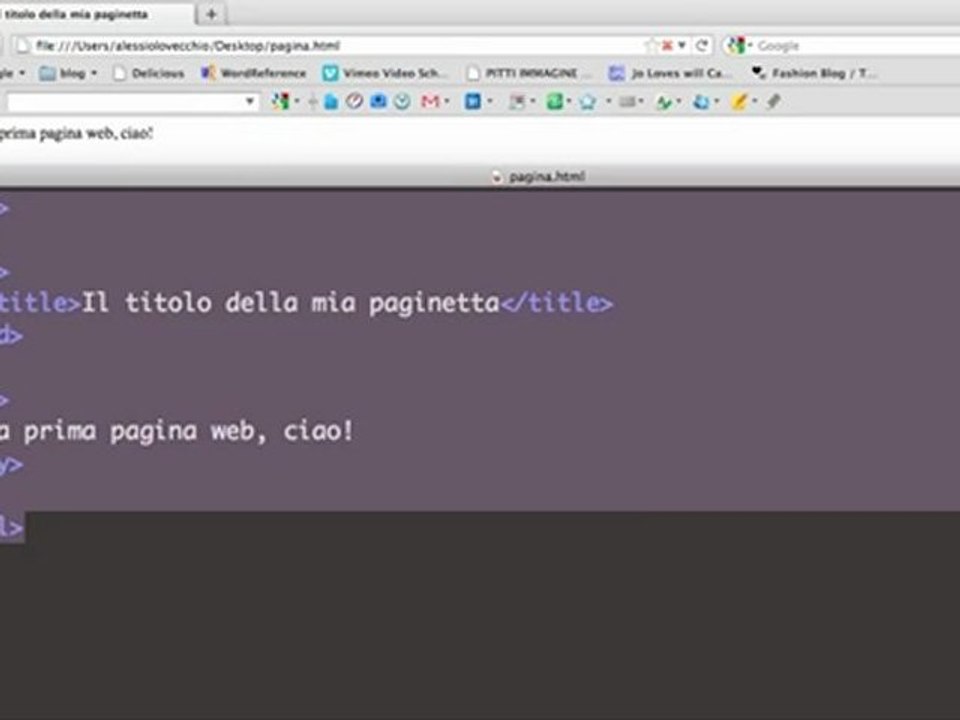Image resolution: width=960 pixels, height=720 pixels.
Task: Reload the page with the refresh button
Action: pyautogui.click(x=702, y=45)
